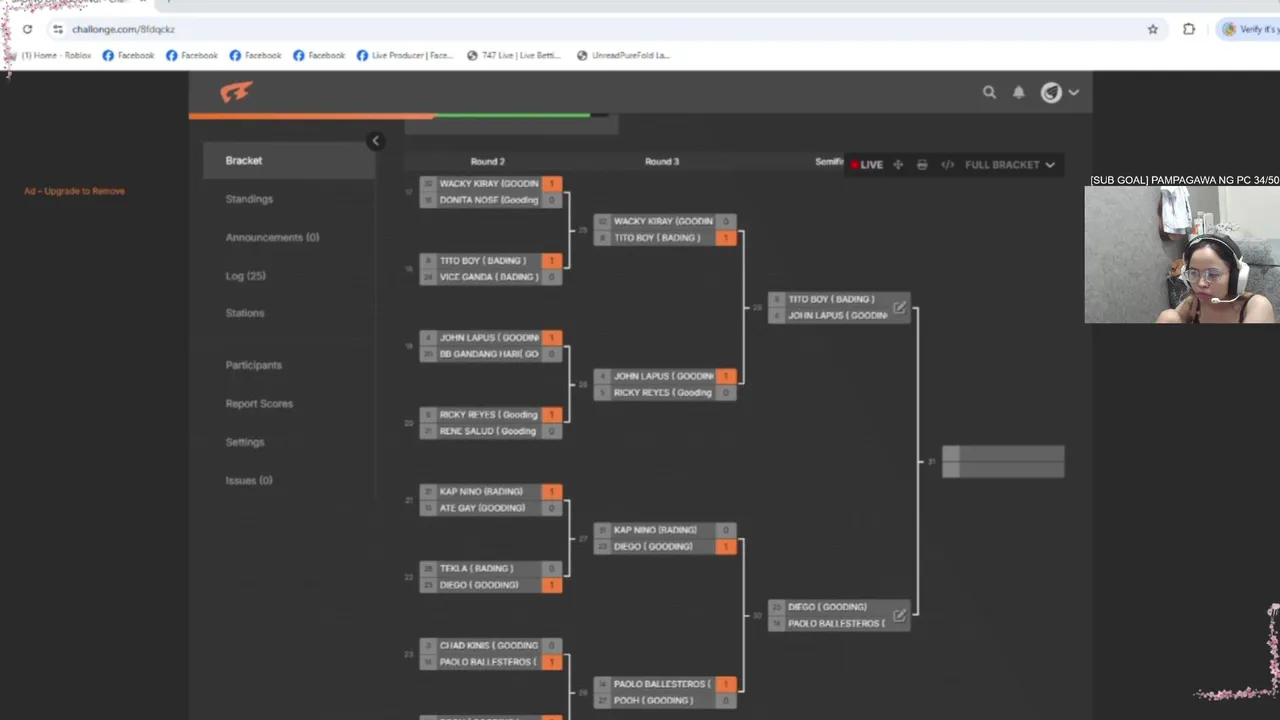This screenshot has width=1280, height=720.
Task: Click the Round 2 column header
Action: point(488,161)
